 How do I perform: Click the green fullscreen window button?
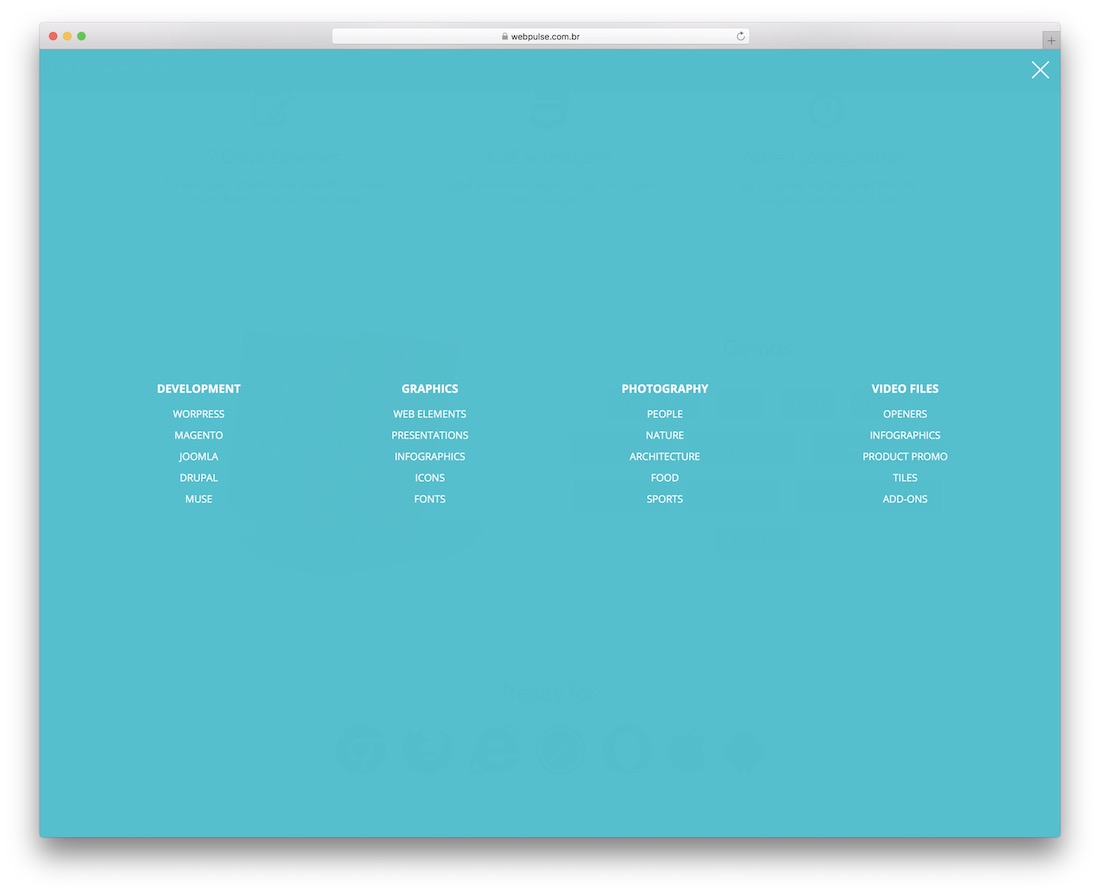[81, 36]
